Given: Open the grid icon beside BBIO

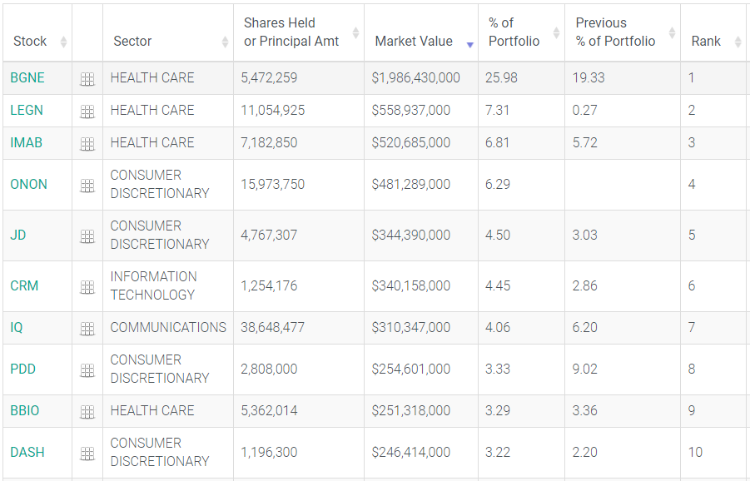Looking at the screenshot, I should (87, 412).
